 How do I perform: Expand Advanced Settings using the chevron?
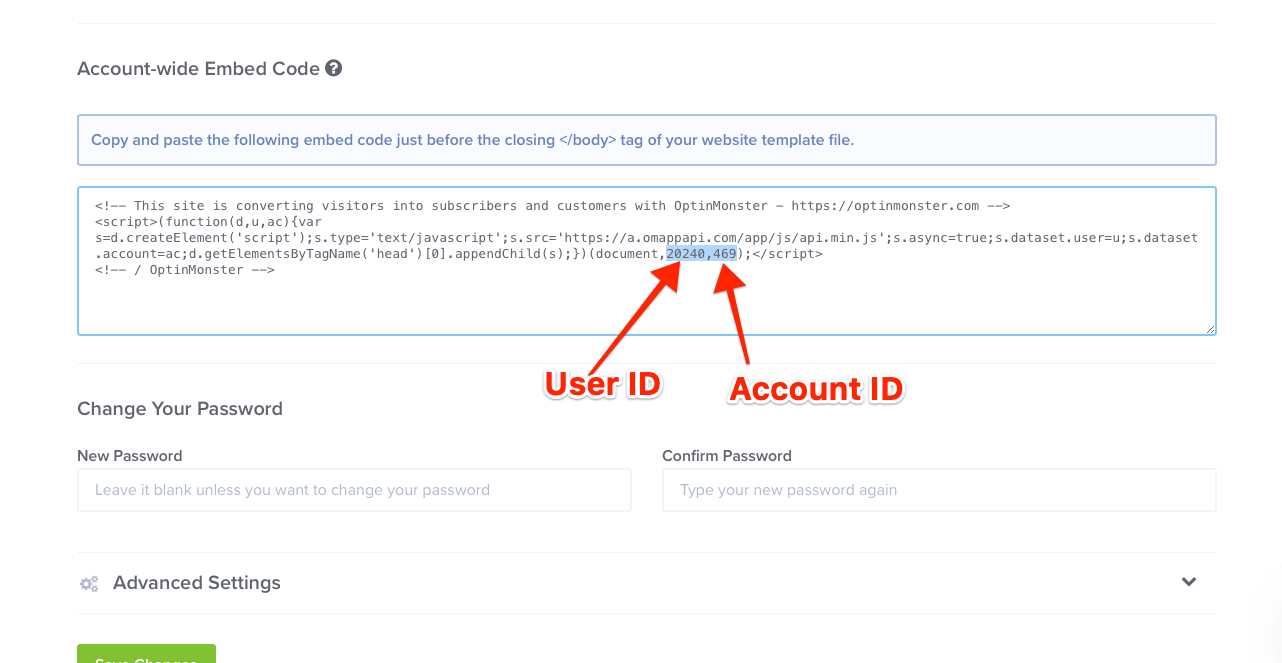pos(1189,581)
